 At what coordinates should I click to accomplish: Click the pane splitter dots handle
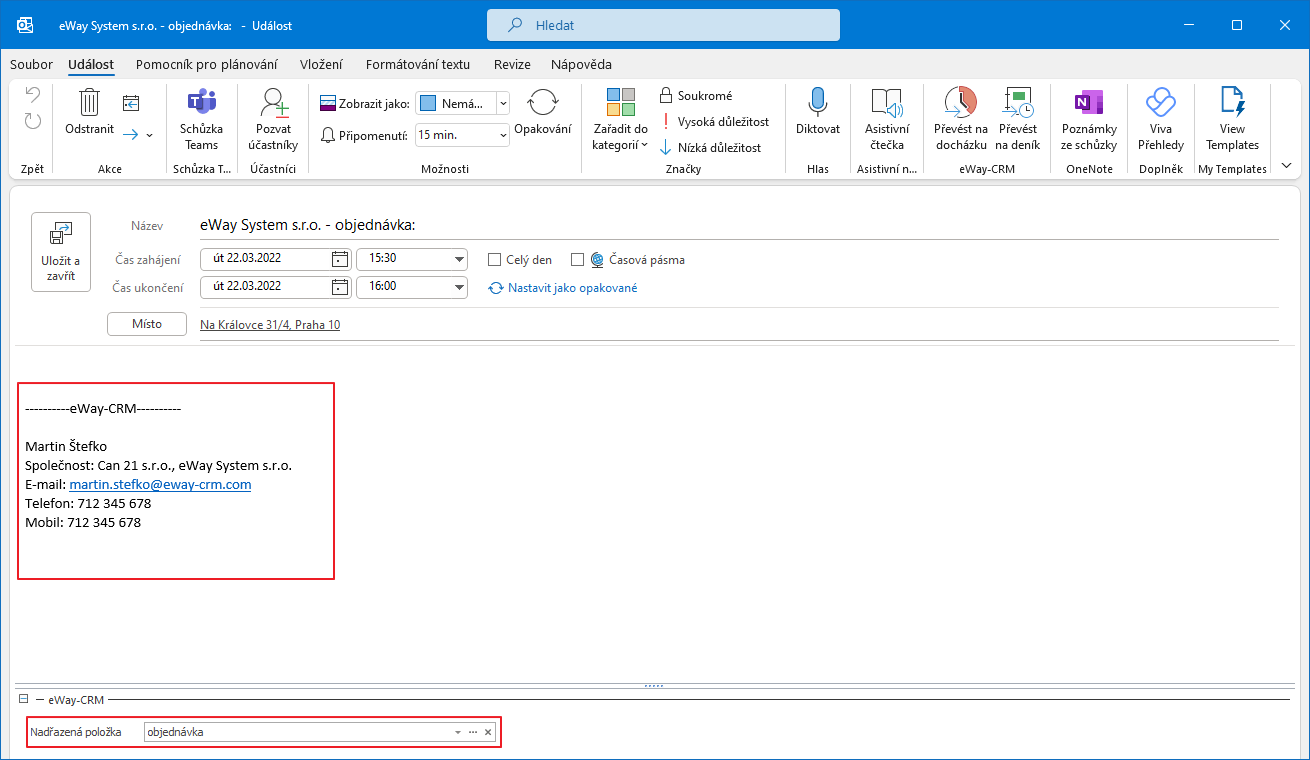(x=654, y=686)
